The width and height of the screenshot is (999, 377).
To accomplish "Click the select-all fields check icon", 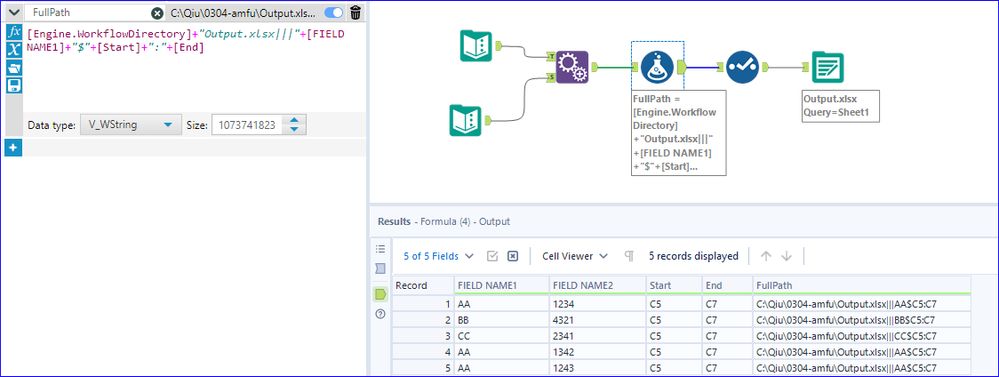I will tap(492, 256).
